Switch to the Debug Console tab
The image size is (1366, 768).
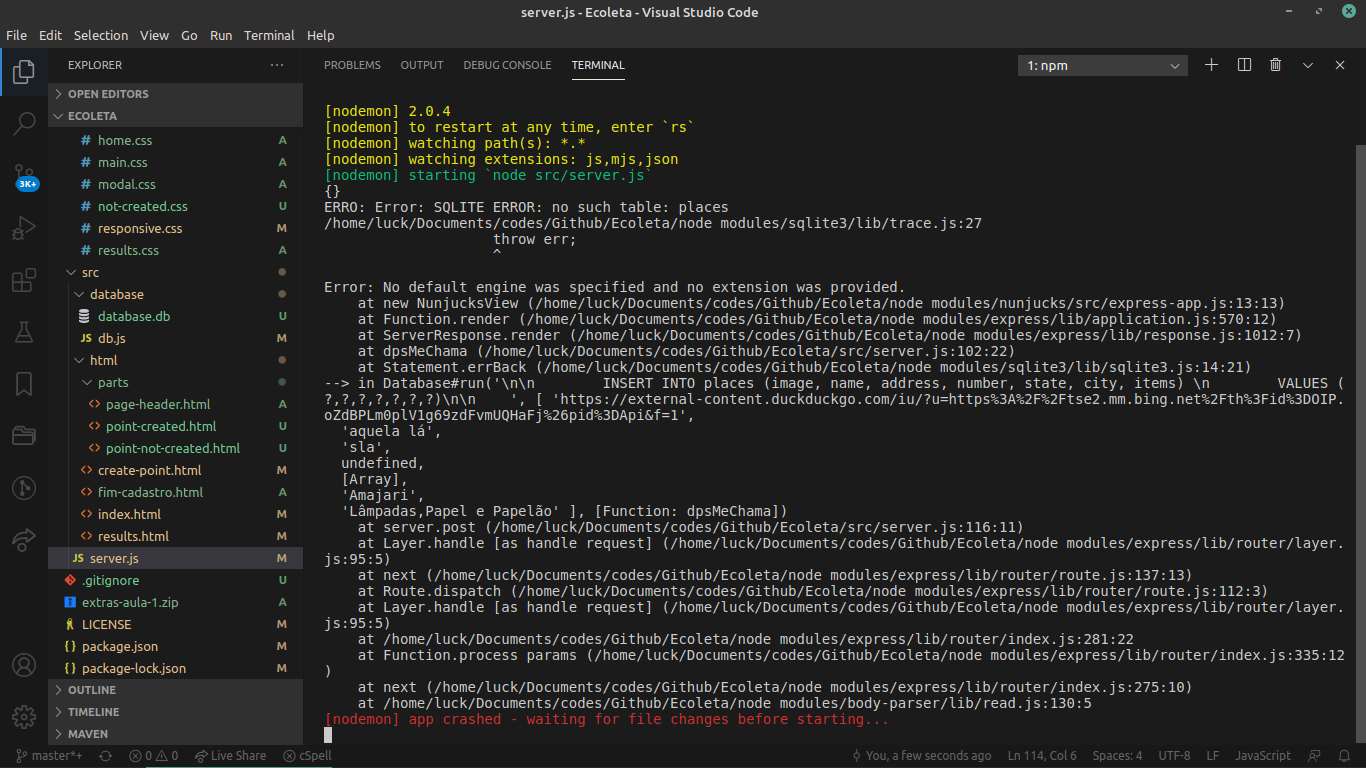click(507, 65)
